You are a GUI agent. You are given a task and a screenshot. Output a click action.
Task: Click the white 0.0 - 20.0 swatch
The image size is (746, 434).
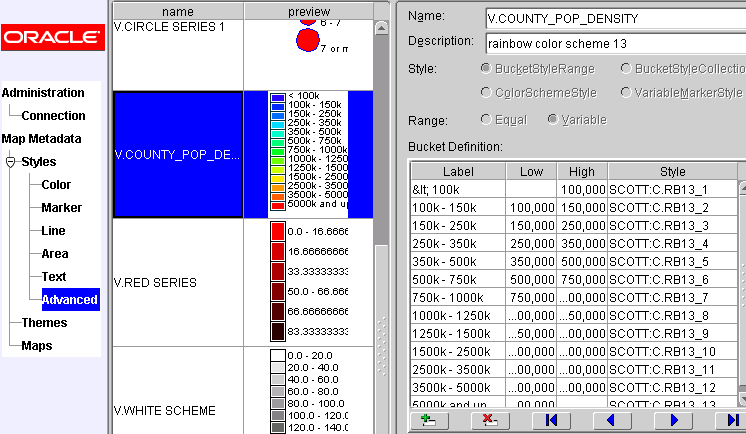(278, 355)
